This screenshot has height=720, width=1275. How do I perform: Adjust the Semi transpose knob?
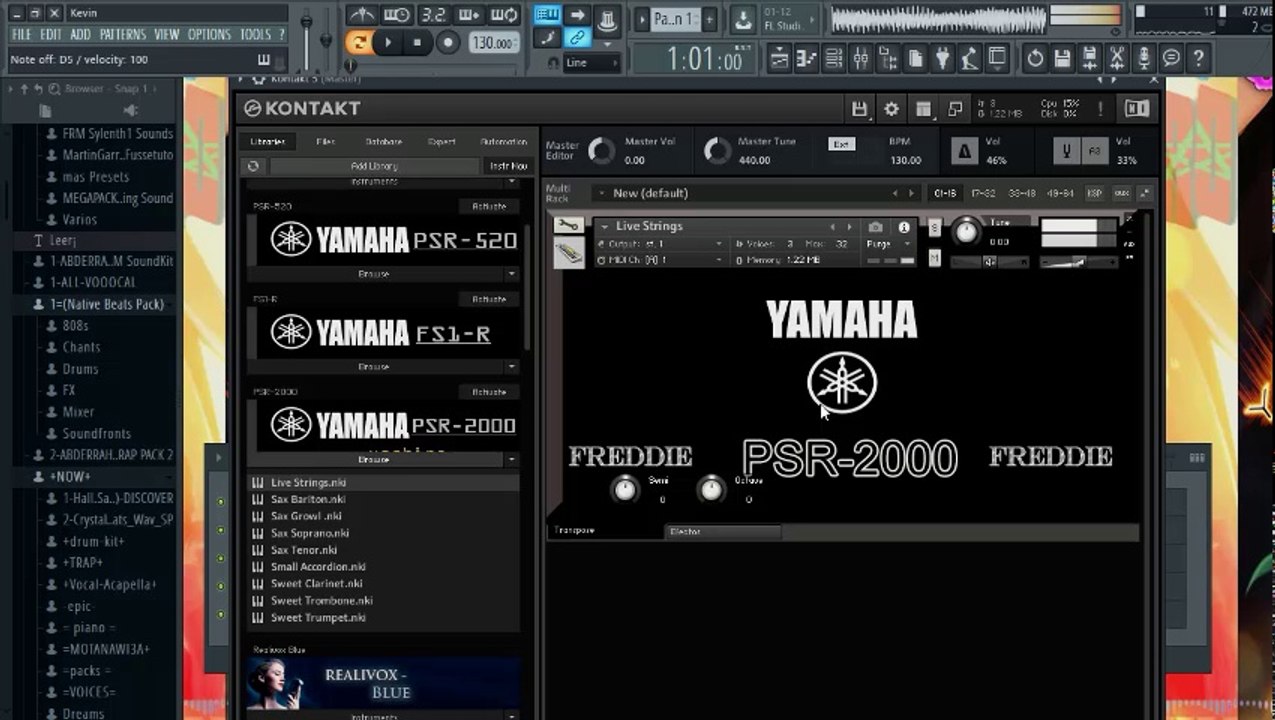(624, 489)
